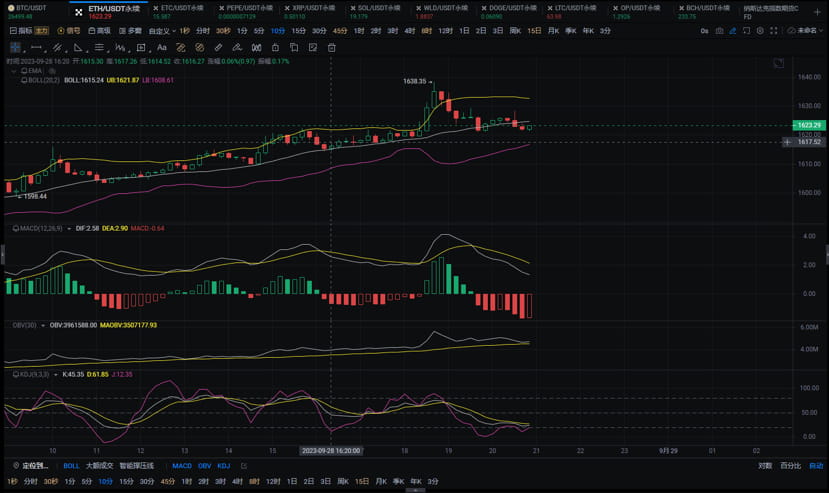Select the triangle shape drawing tool
Image resolution: width=829 pixels, height=493 pixels.
(x=78, y=48)
